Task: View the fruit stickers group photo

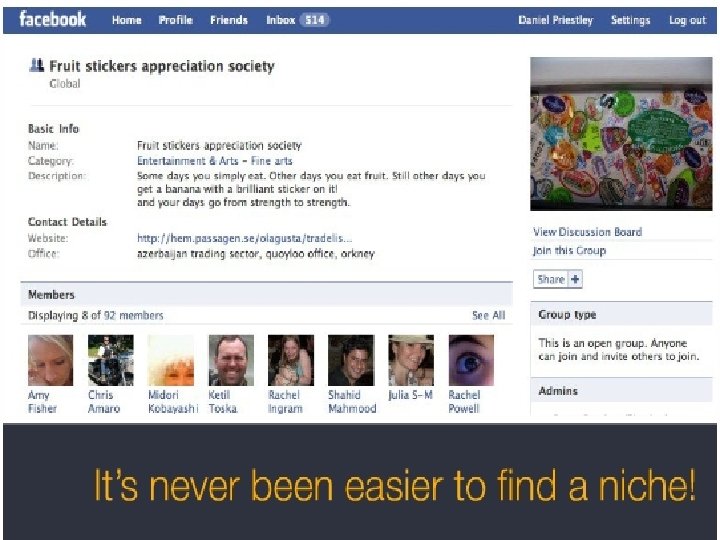Action: (621, 134)
